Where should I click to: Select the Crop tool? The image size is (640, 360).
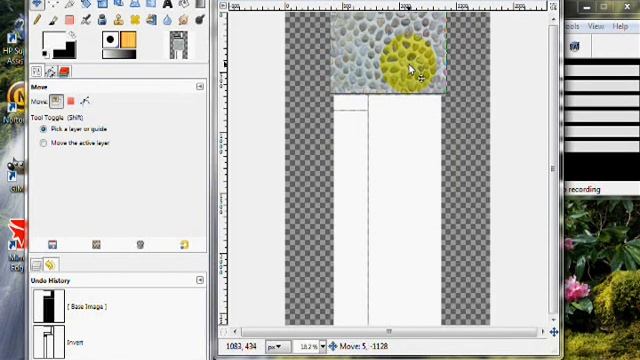tap(69, 4)
